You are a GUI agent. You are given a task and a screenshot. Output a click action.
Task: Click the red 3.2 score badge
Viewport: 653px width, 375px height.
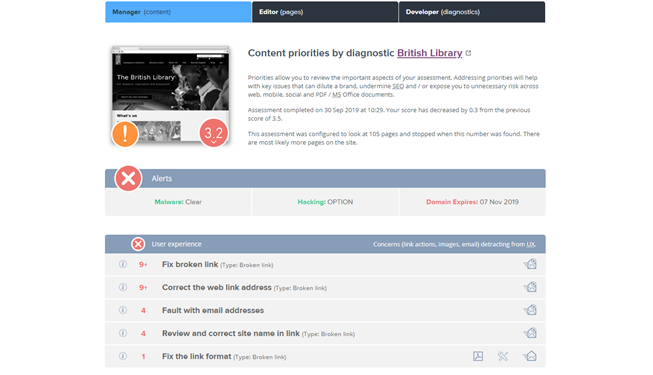(x=214, y=133)
